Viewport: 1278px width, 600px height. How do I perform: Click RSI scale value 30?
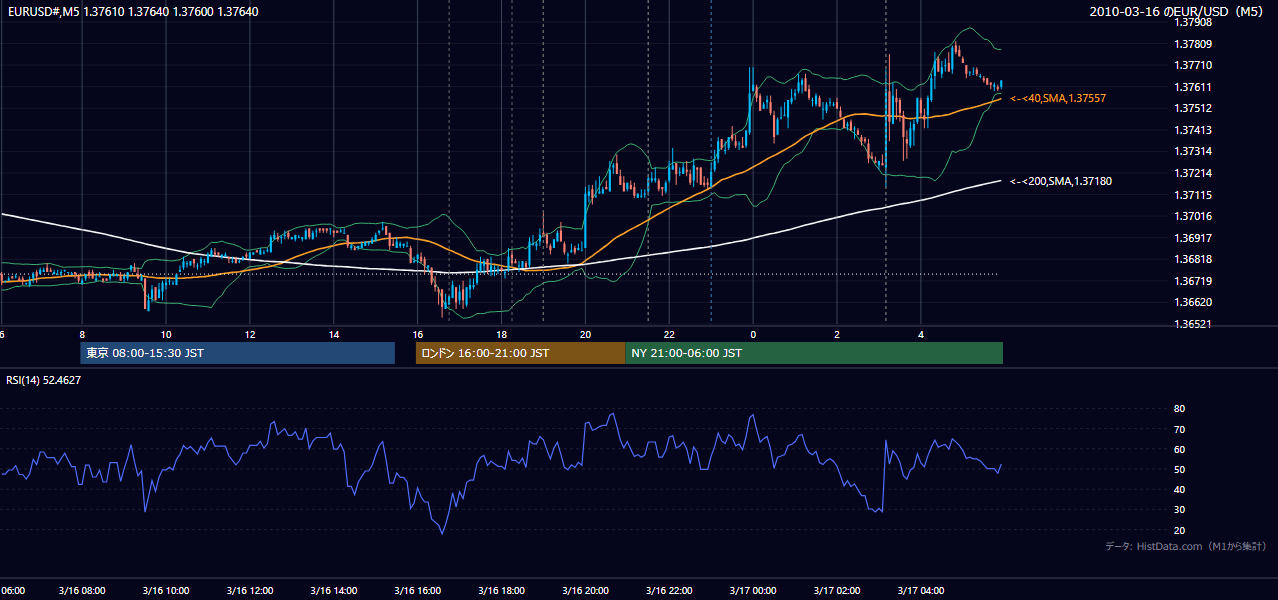(x=1179, y=509)
